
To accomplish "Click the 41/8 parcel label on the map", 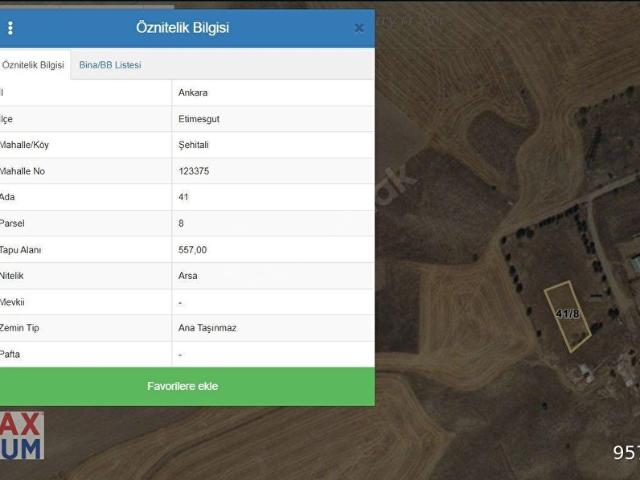I will (x=567, y=313).
